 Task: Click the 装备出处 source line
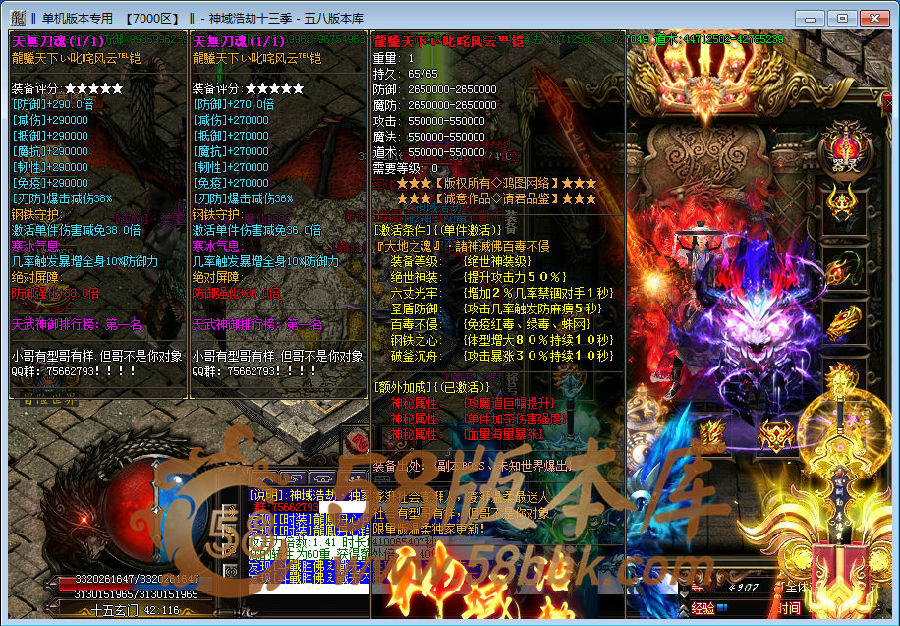click(472, 466)
